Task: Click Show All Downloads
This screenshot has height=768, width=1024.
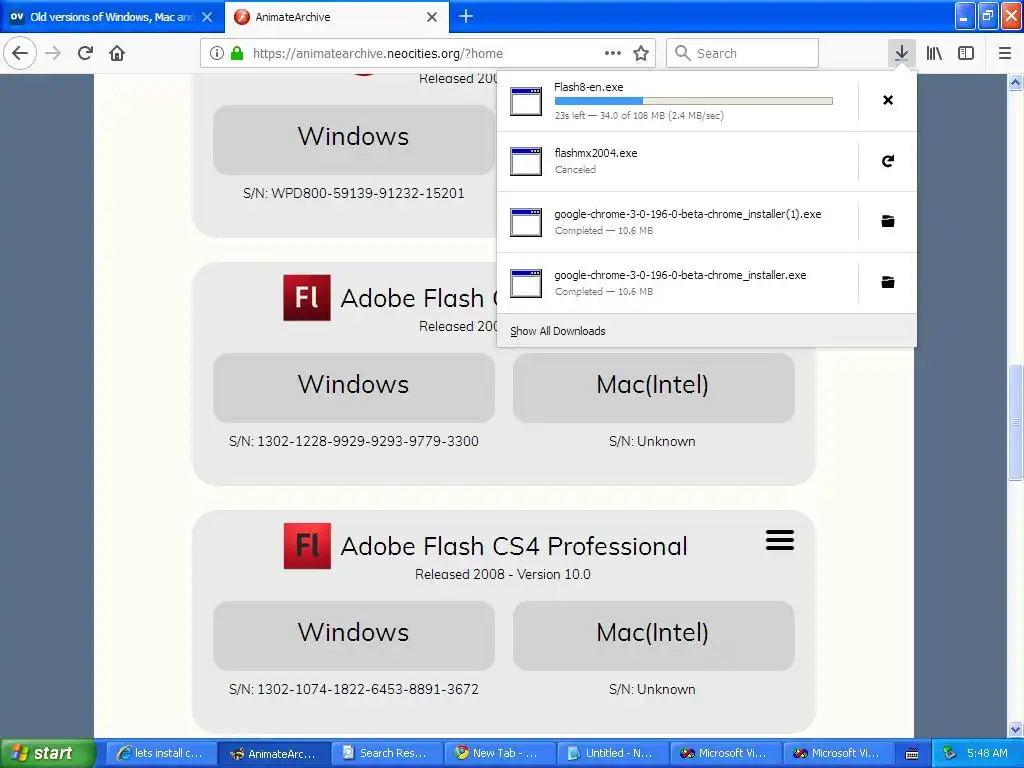Action: pos(557,331)
